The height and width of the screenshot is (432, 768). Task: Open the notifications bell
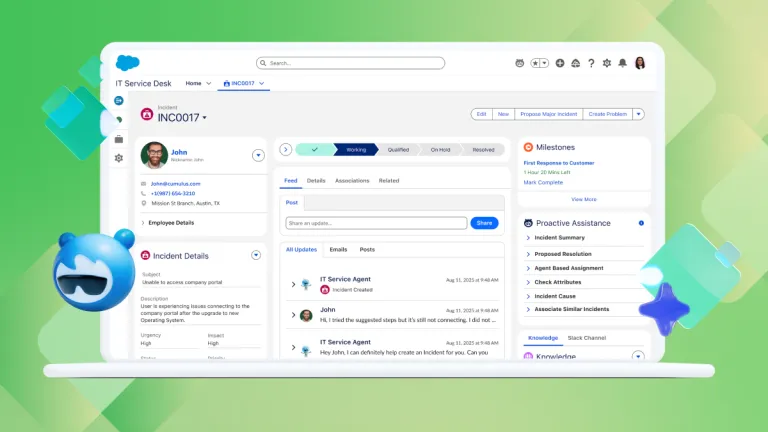tap(622, 63)
